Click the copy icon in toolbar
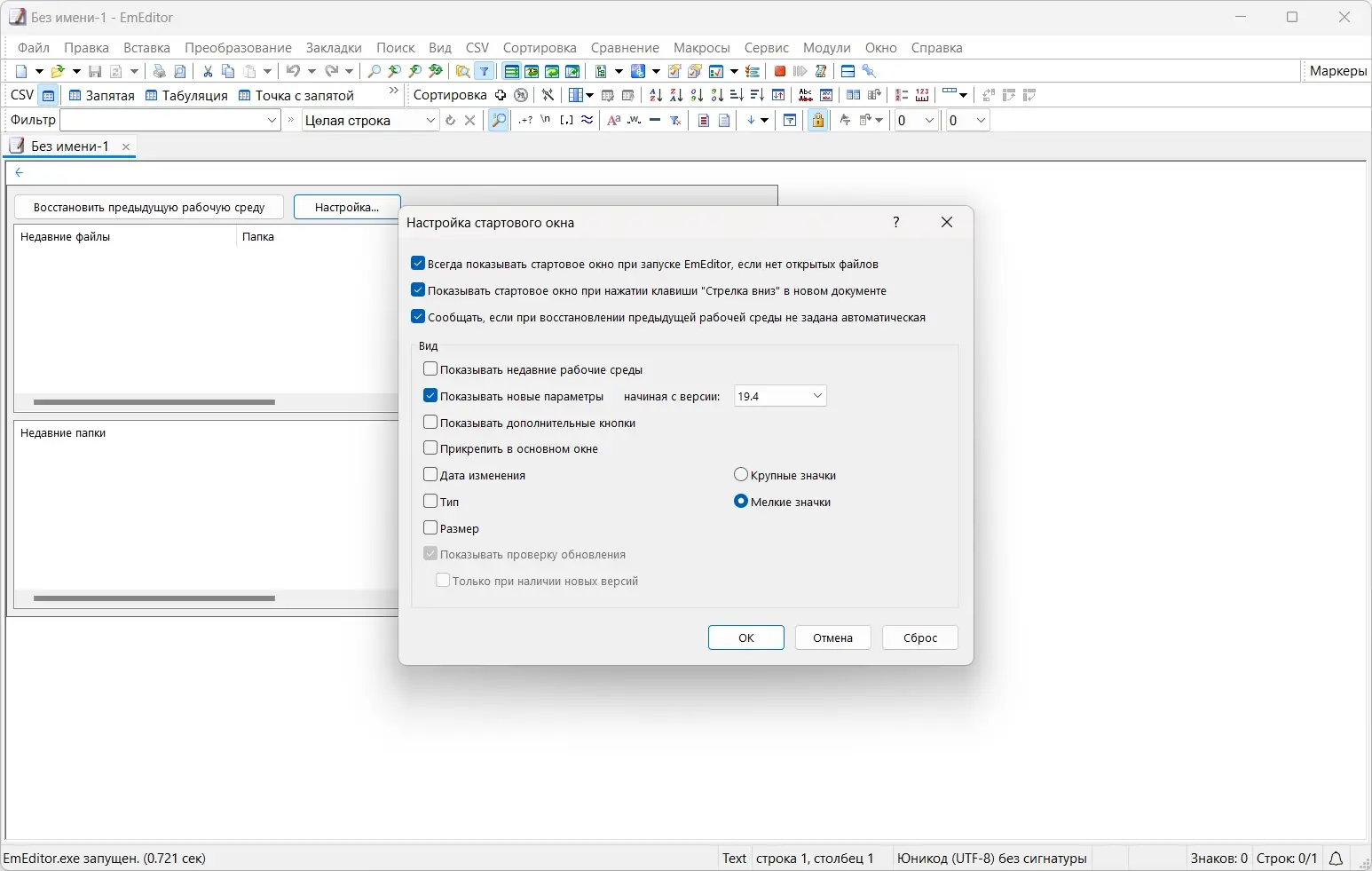 click(x=228, y=71)
